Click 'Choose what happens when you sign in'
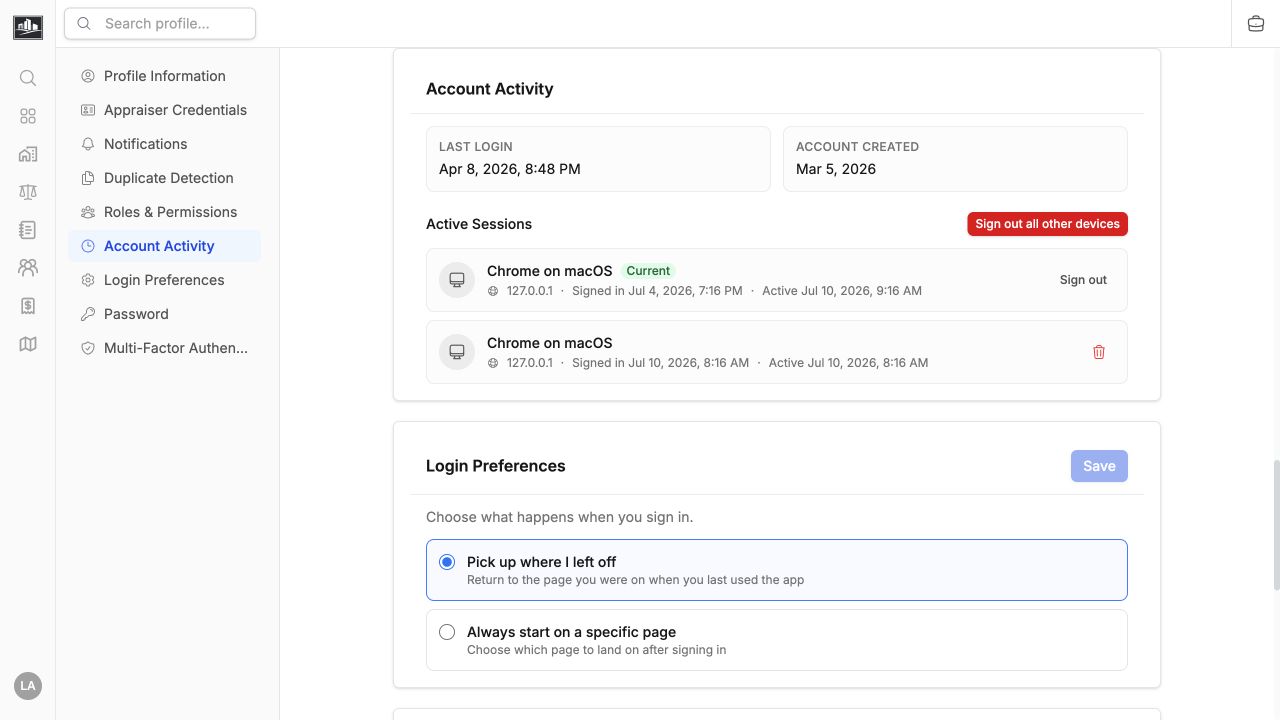 (x=560, y=517)
